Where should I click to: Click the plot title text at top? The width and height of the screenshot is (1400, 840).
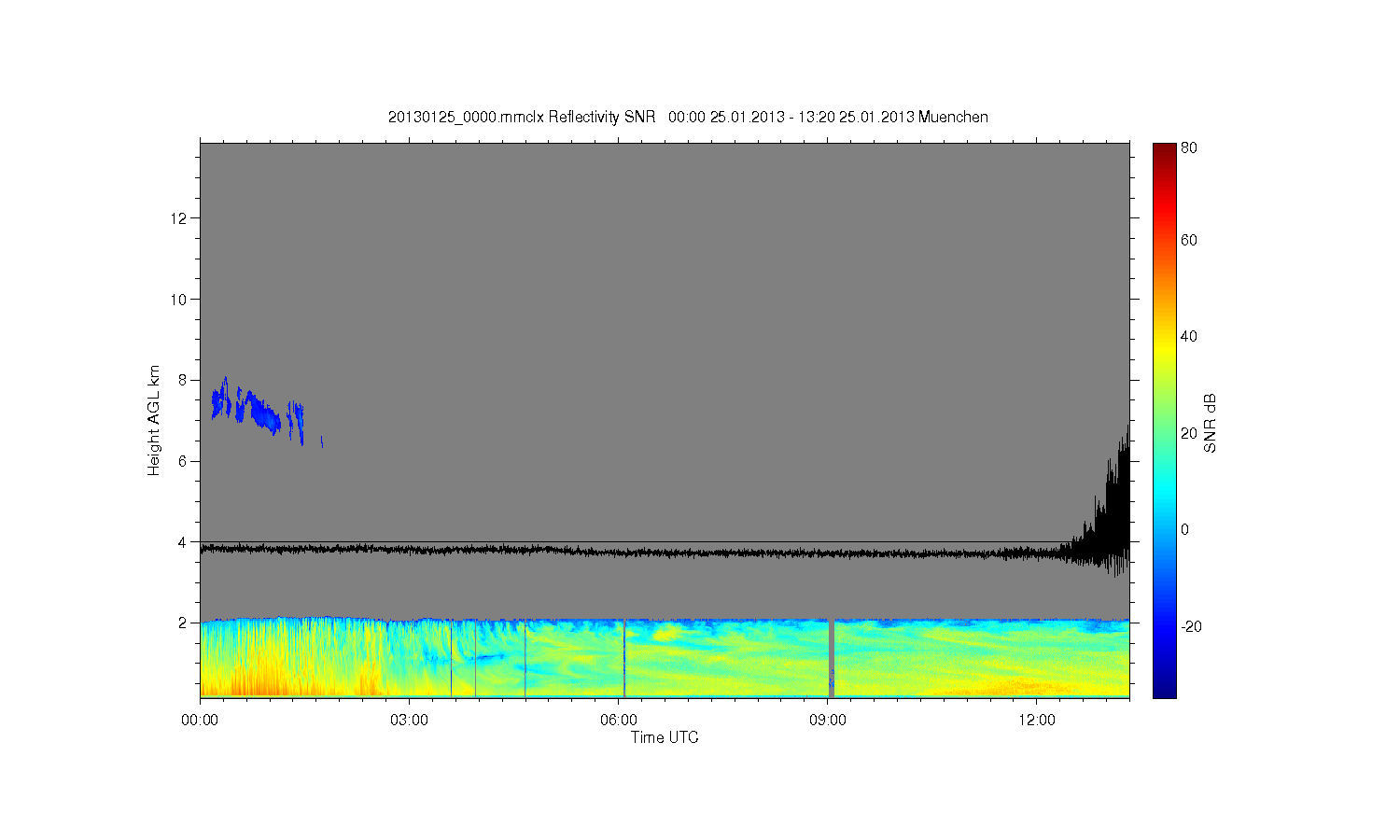click(x=688, y=117)
